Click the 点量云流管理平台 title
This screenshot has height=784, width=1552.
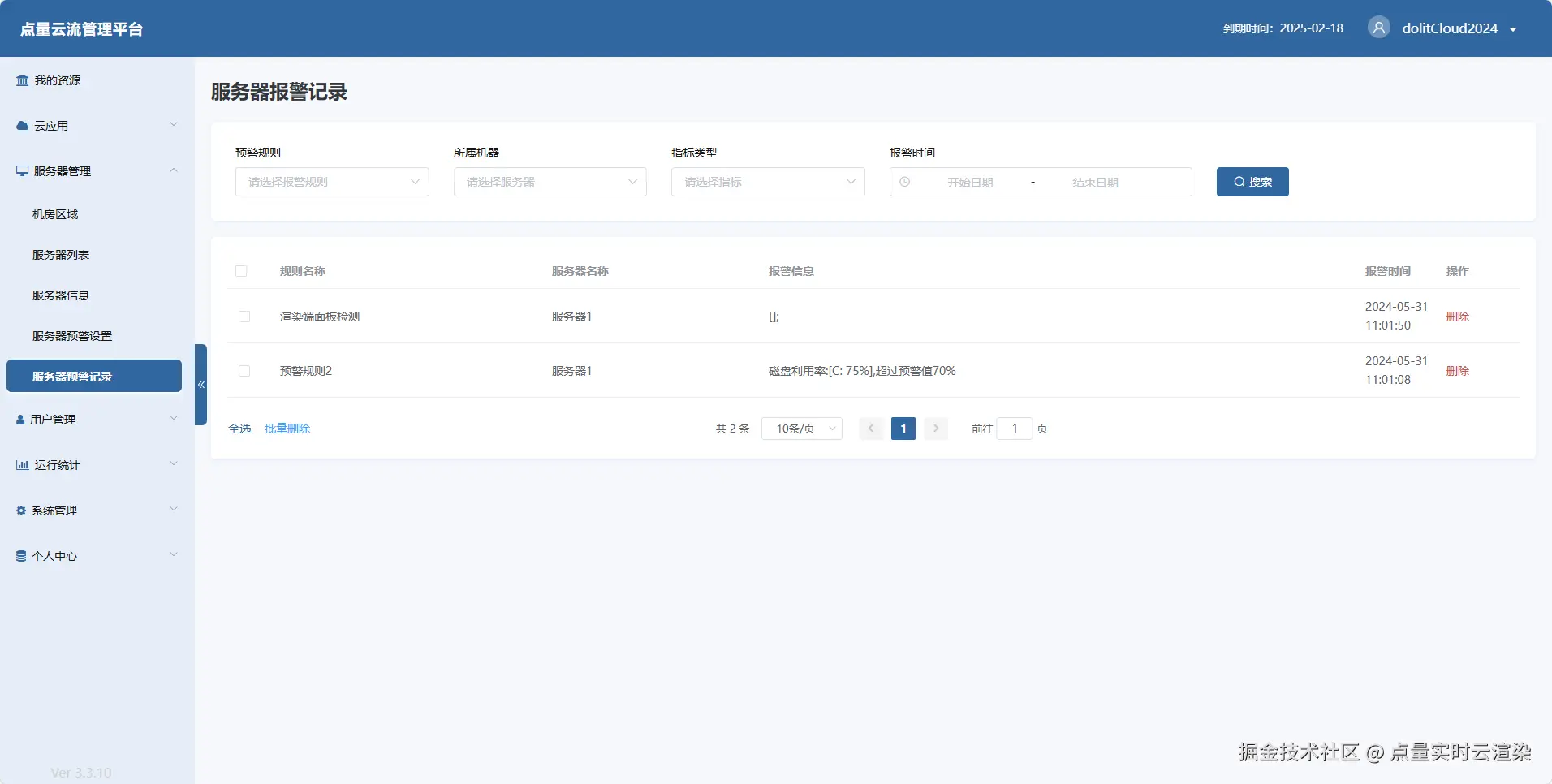[82, 29]
